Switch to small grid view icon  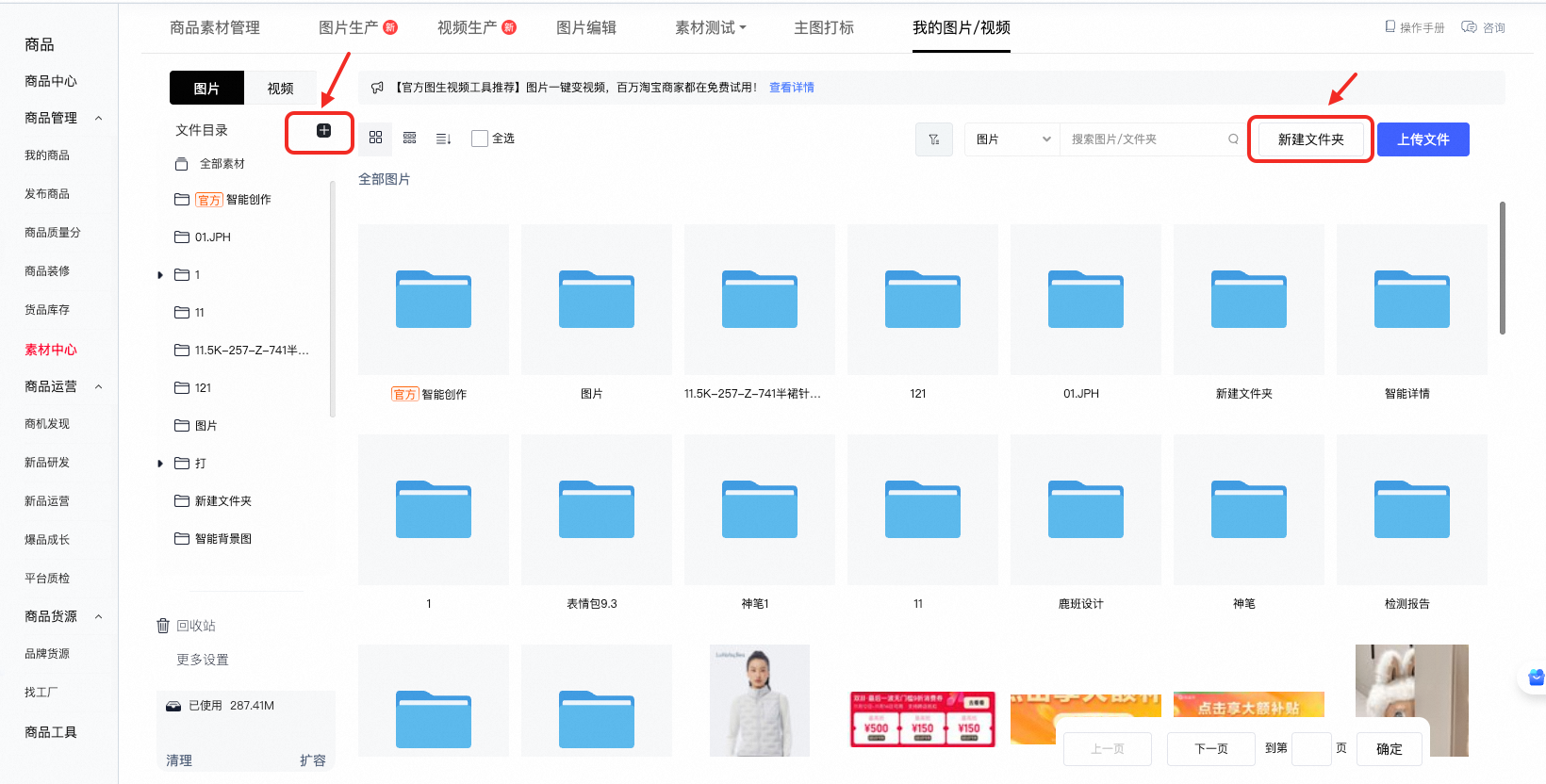coord(409,138)
